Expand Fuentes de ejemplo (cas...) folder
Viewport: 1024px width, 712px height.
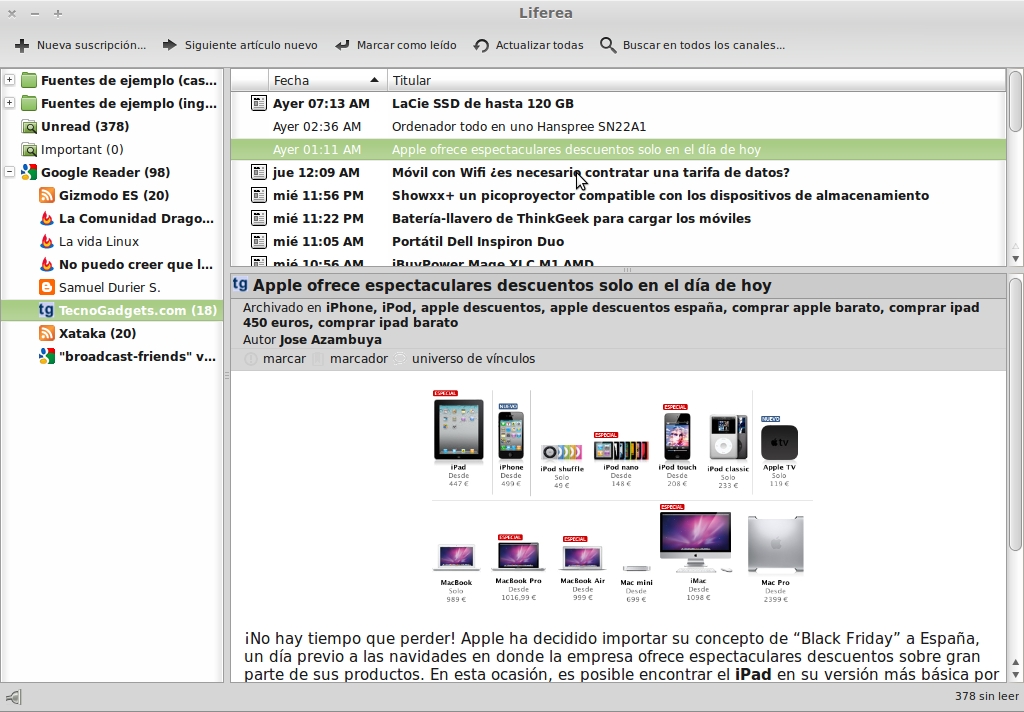pos(10,80)
